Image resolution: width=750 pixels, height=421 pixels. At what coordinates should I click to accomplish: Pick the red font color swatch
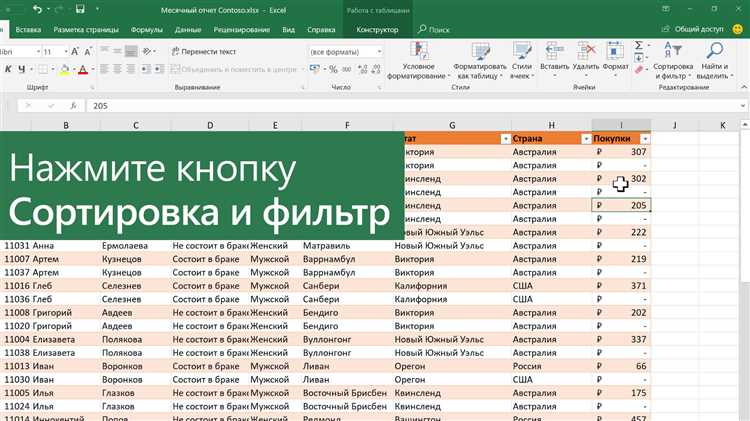[84, 69]
